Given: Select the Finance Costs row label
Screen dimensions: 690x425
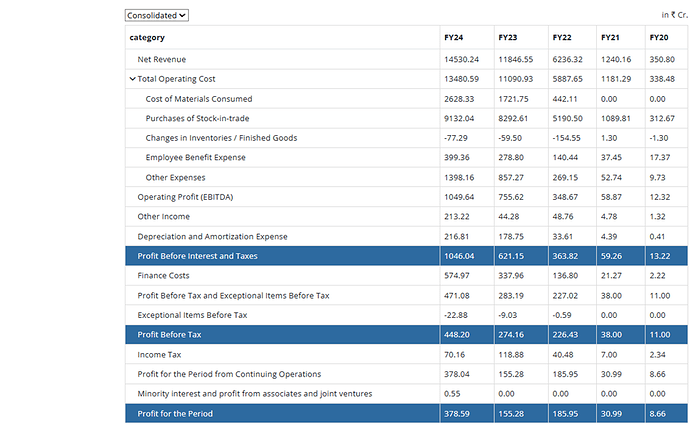Looking at the screenshot, I should pyautogui.click(x=166, y=276).
